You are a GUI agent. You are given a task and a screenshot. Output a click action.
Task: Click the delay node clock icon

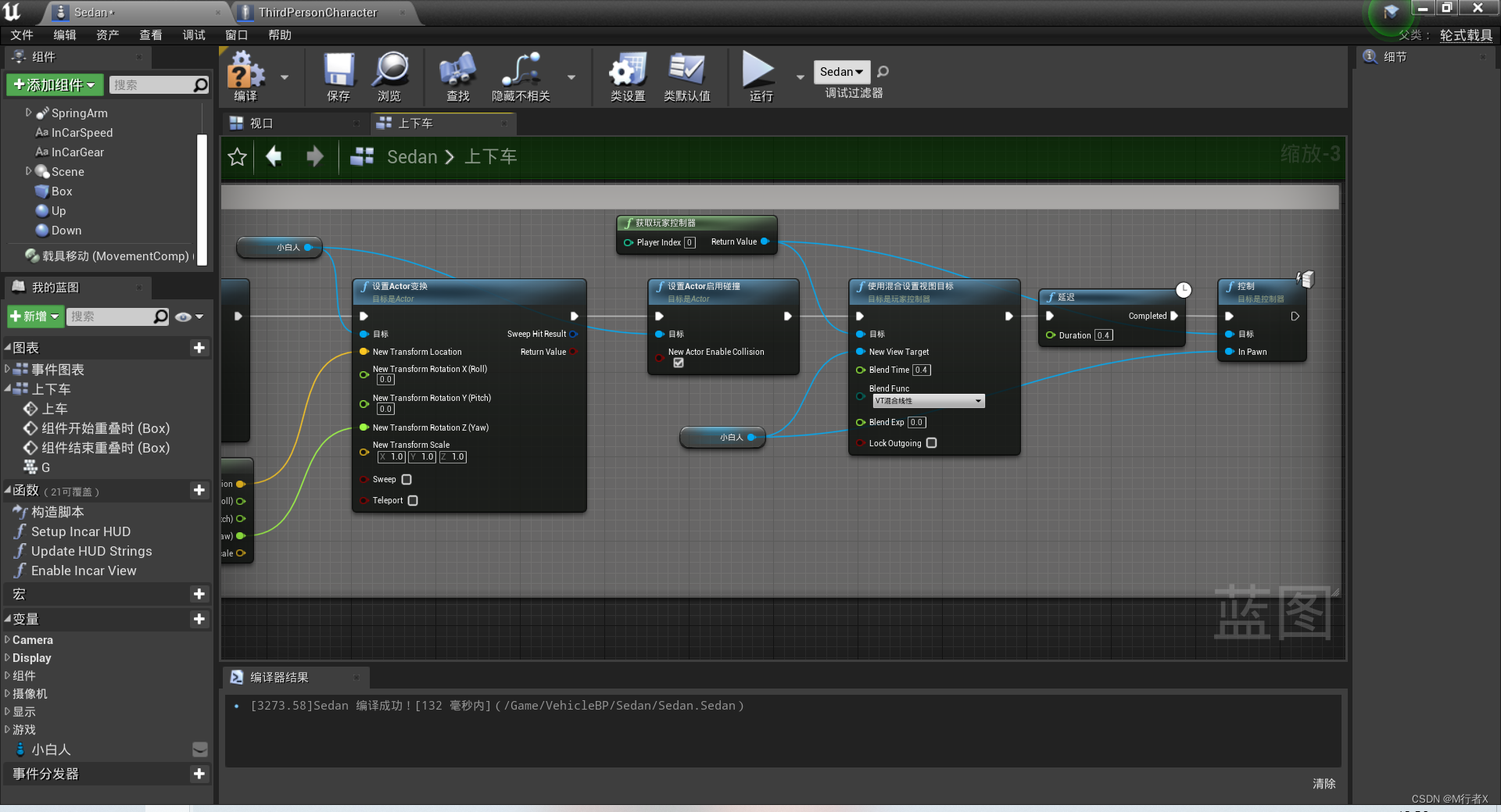1184,290
